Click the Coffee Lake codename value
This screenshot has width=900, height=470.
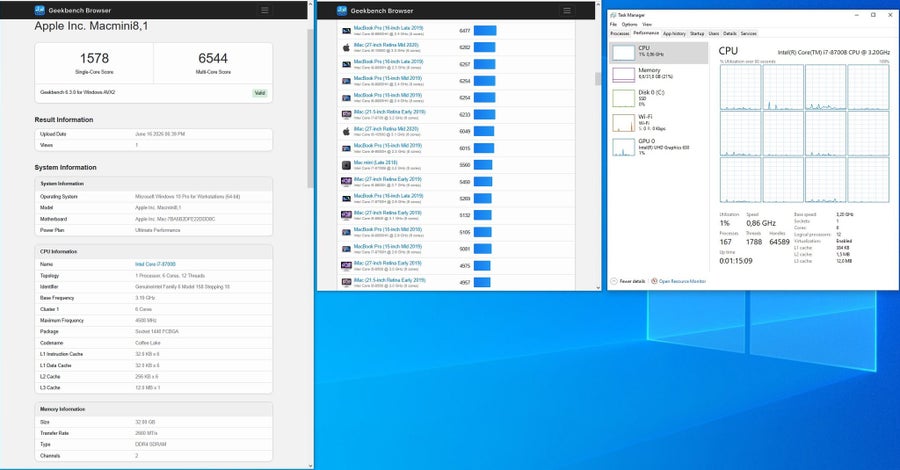click(147, 343)
